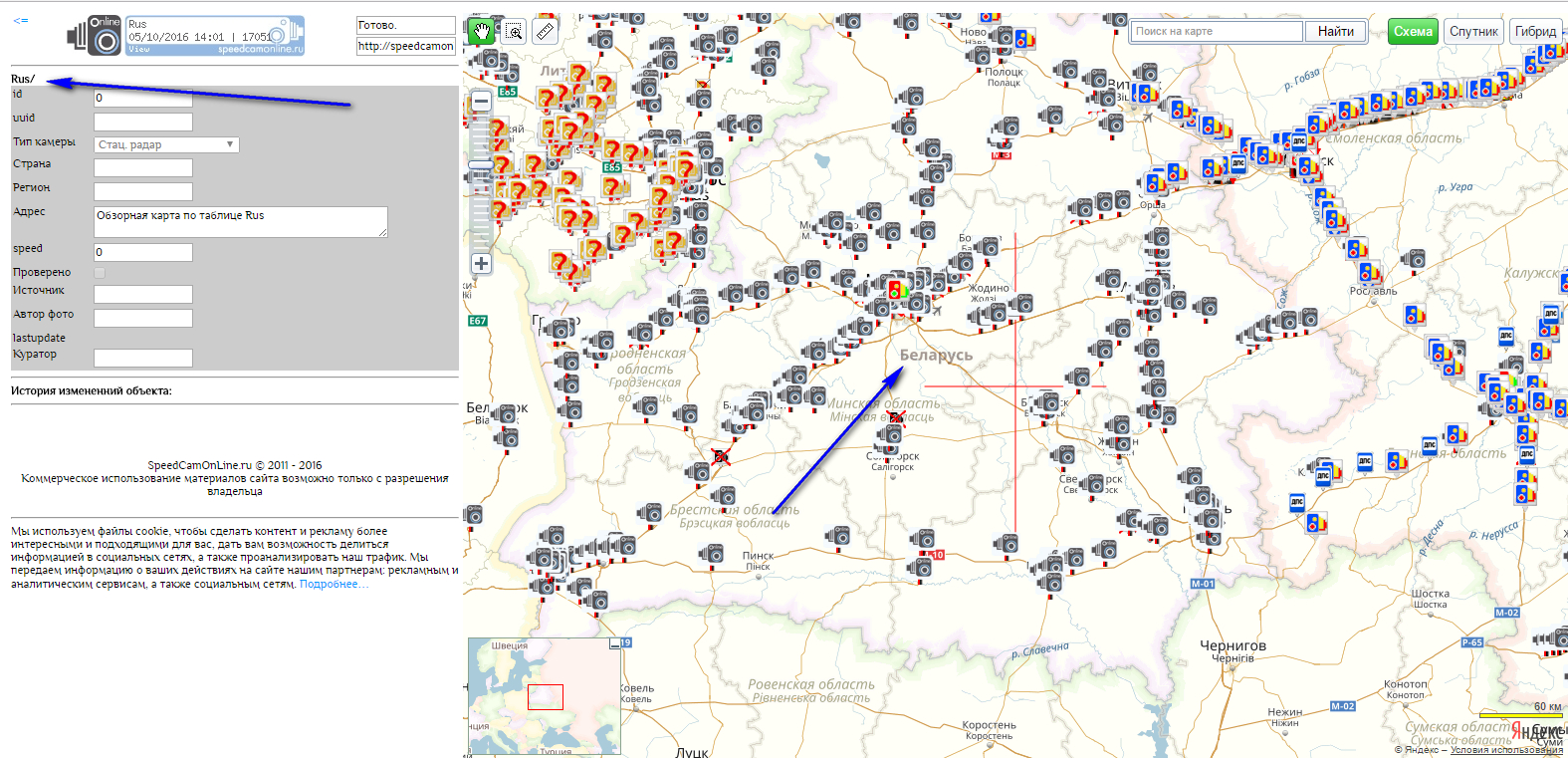1568x758 pixels.
Task: Switch map to Спутник view
Action: coord(1472,31)
